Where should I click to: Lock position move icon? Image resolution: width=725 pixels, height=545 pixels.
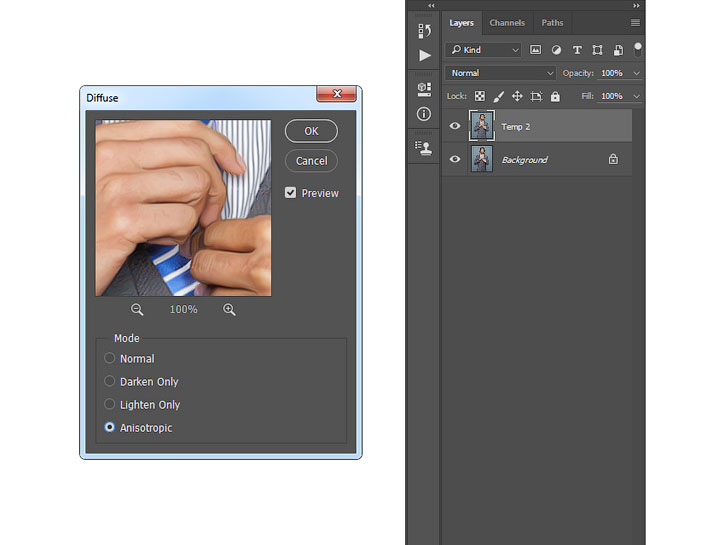click(x=517, y=96)
